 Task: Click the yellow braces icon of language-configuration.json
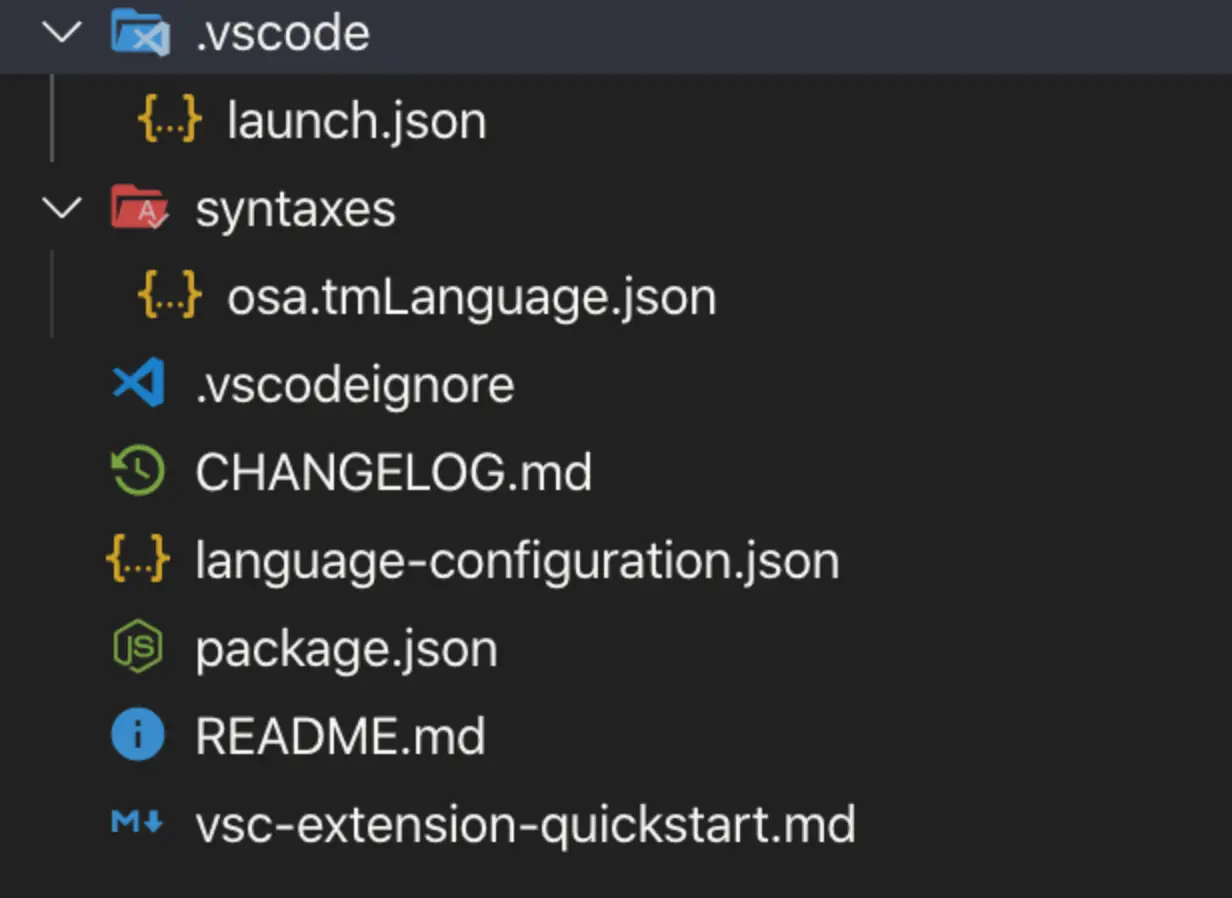(x=138, y=560)
